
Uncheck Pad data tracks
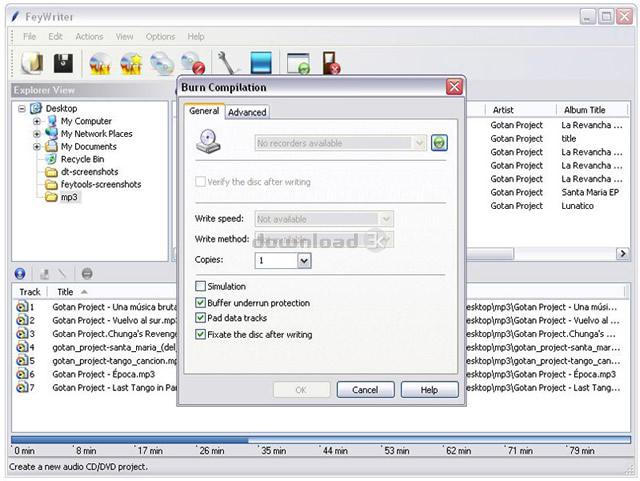pyautogui.click(x=200, y=318)
